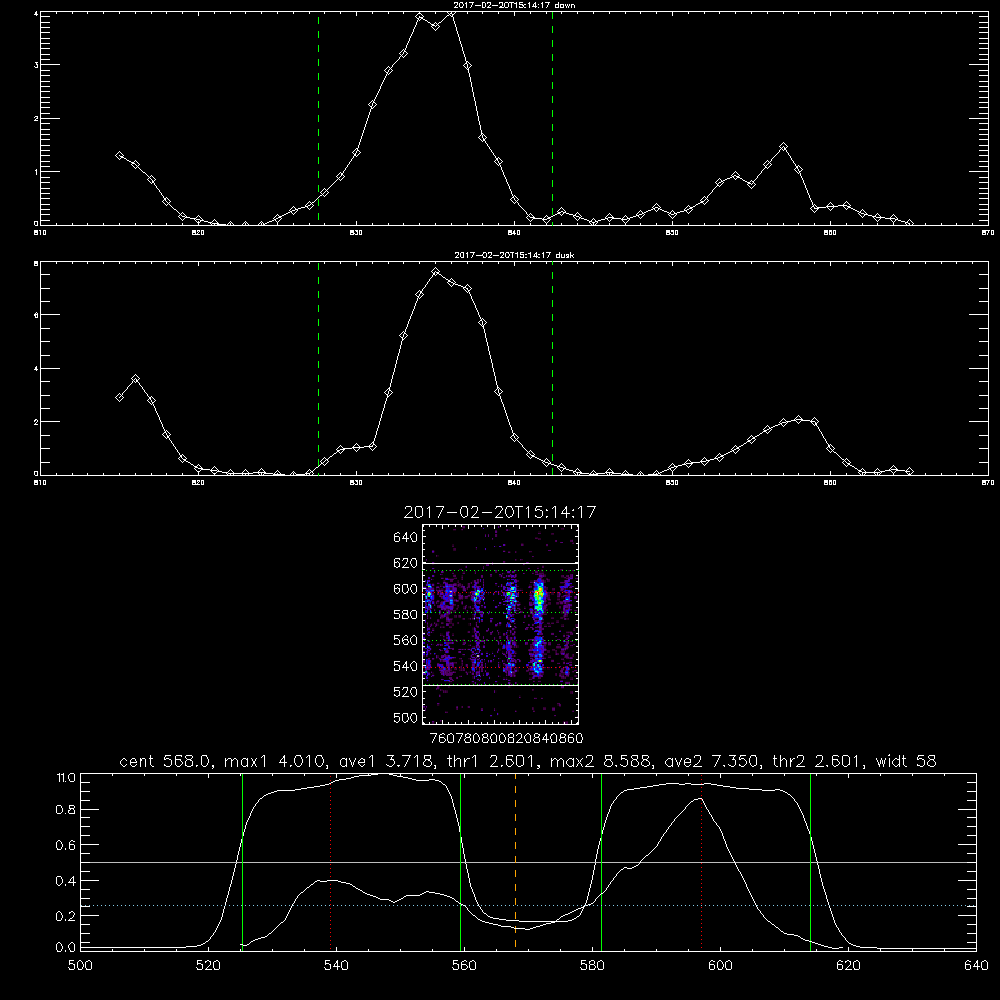1000x1000 pixels.
Task: Click the 640 label on bottom plot x-axis
Action: point(976,966)
